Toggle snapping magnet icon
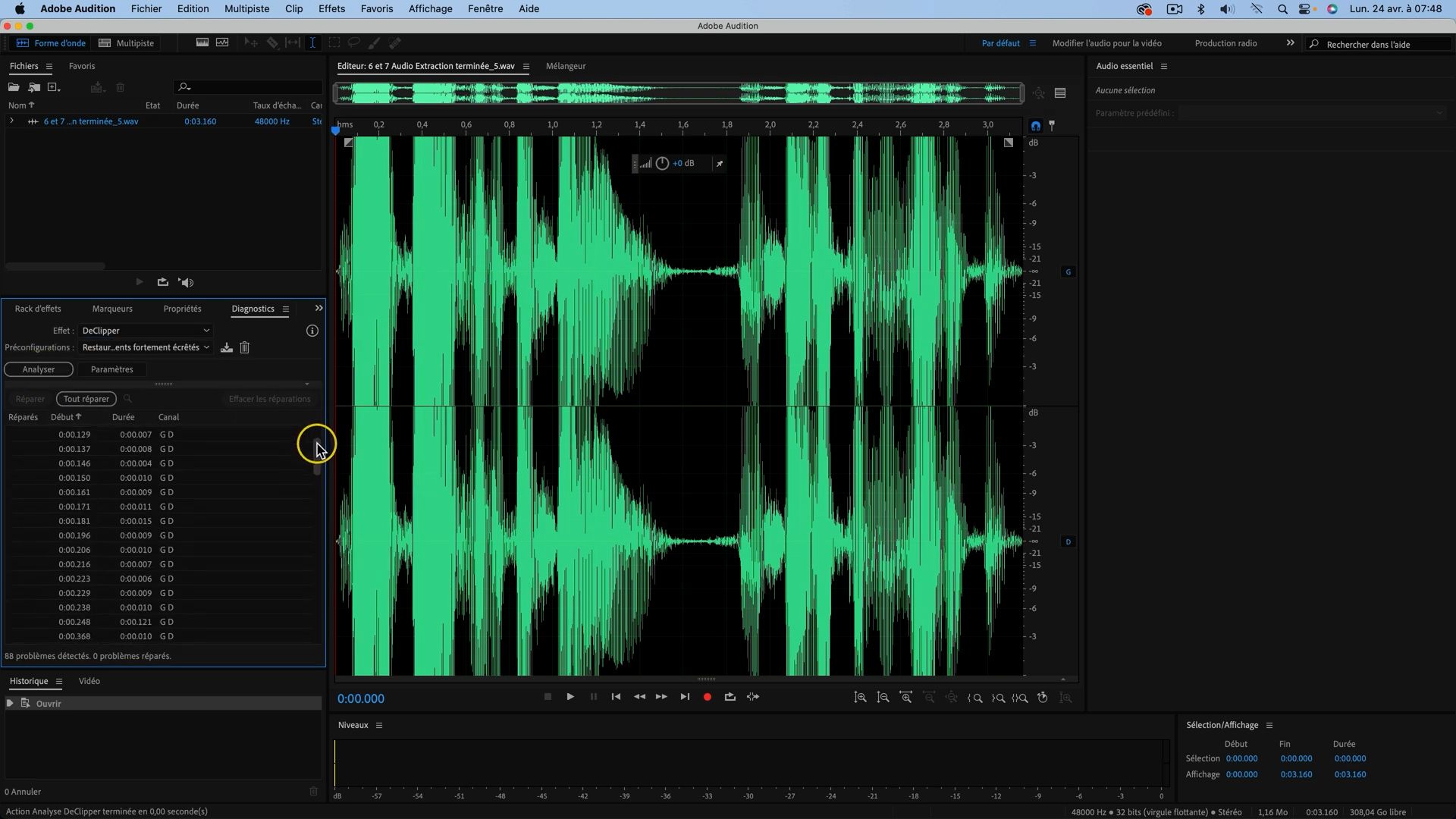 (1035, 126)
